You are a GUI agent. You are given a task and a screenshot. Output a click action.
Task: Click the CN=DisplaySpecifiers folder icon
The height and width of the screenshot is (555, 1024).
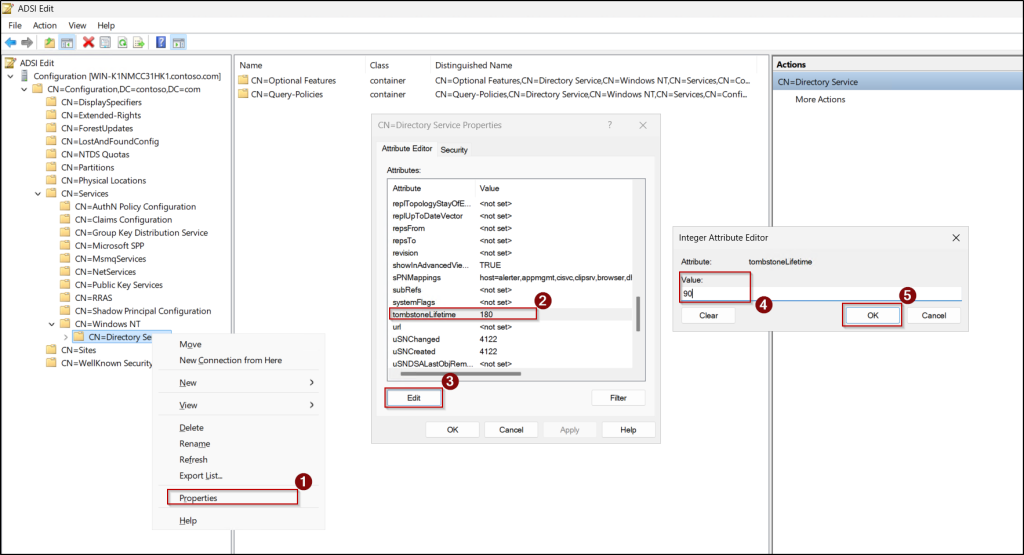[x=51, y=102]
